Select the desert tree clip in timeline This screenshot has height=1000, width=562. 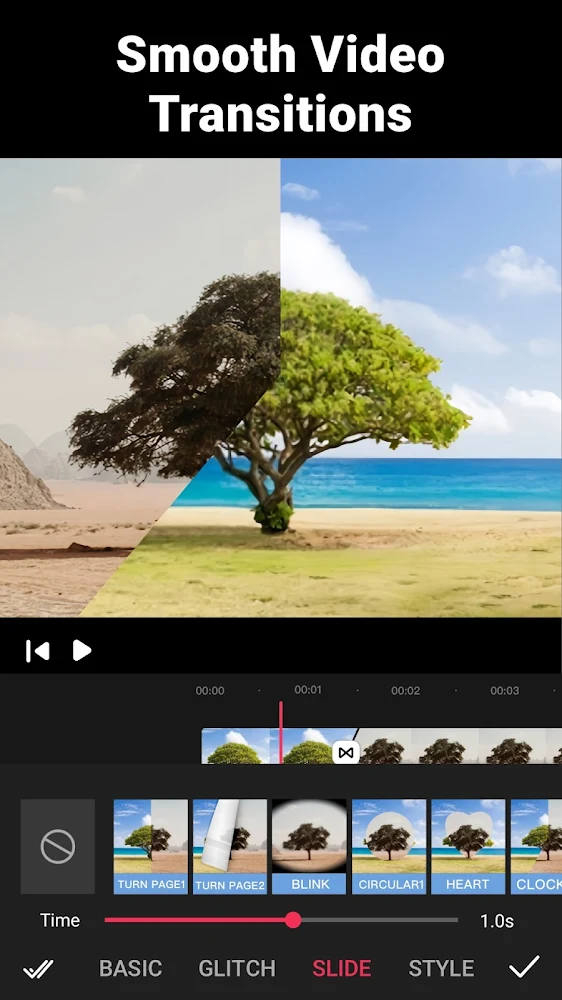(x=459, y=746)
